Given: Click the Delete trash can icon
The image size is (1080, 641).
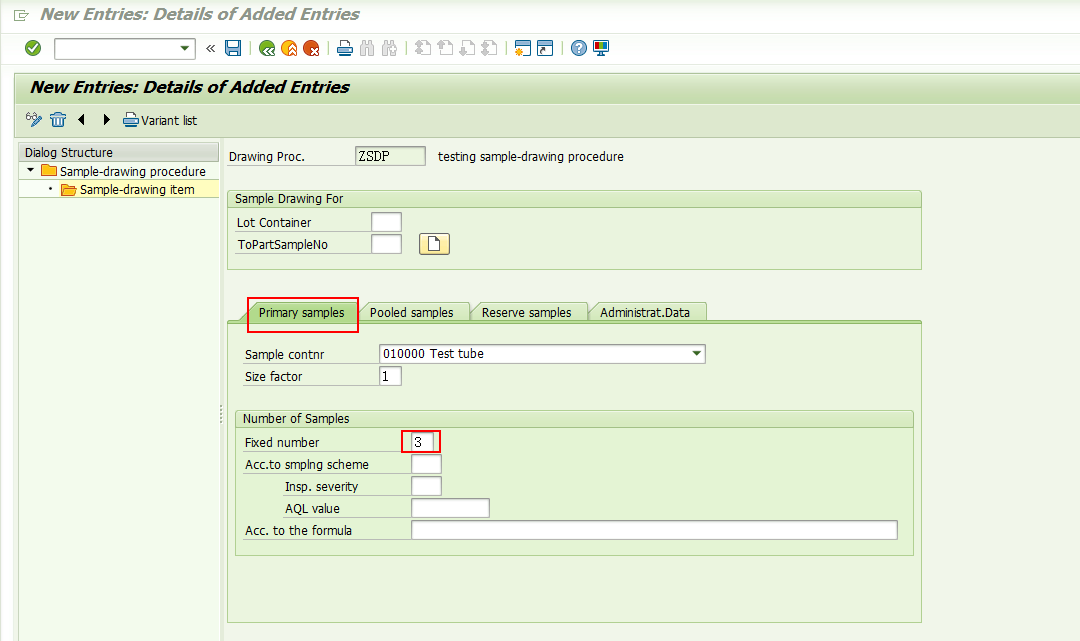Looking at the screenshot, I should click(x=58, y=120).
